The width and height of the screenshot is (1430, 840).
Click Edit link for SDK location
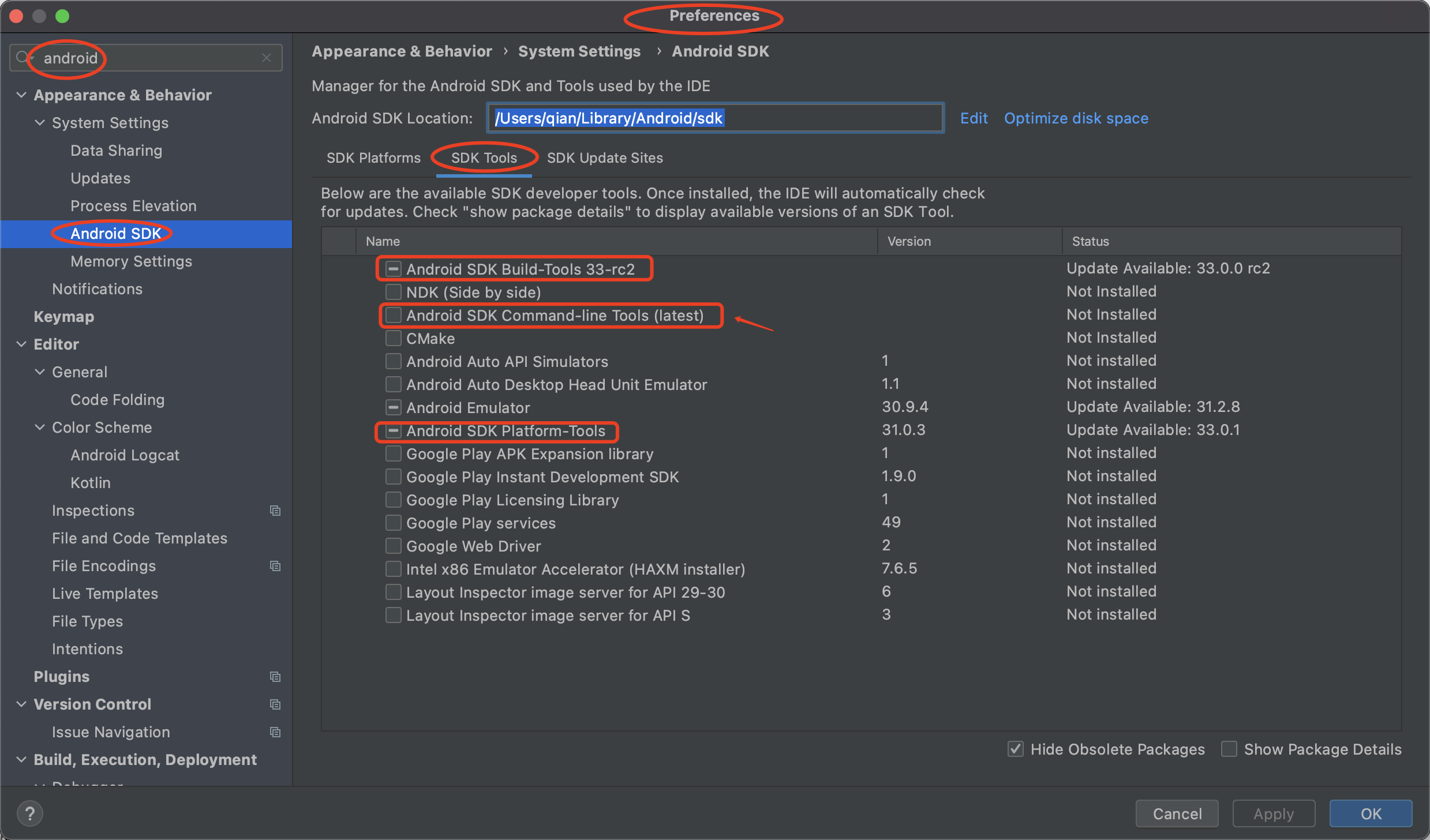(x=974, y=118)
